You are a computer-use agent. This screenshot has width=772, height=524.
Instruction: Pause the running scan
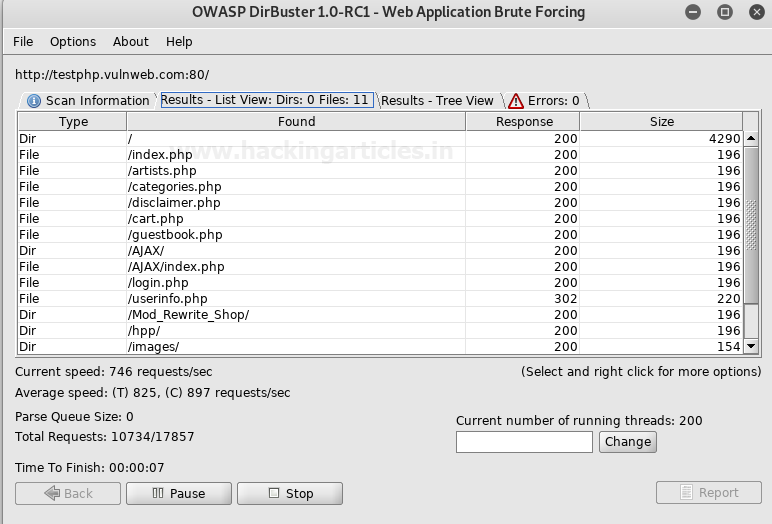click(x=179, y=493)
